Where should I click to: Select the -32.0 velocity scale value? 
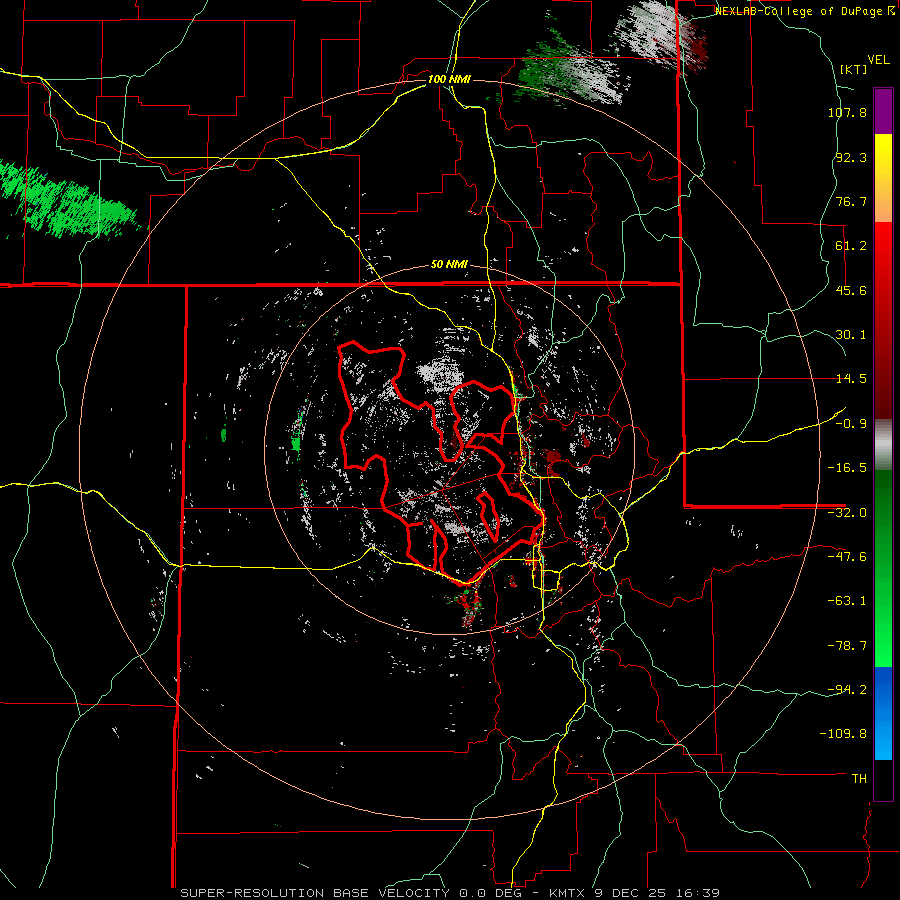coord(847,513)
